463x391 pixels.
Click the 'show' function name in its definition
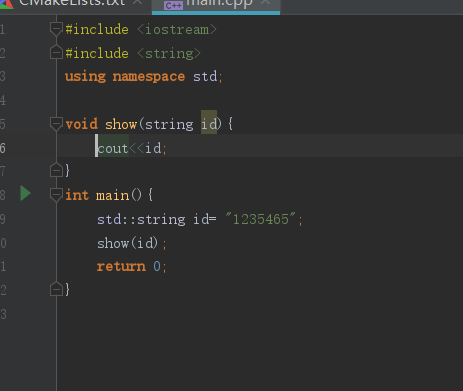(121, 124)
